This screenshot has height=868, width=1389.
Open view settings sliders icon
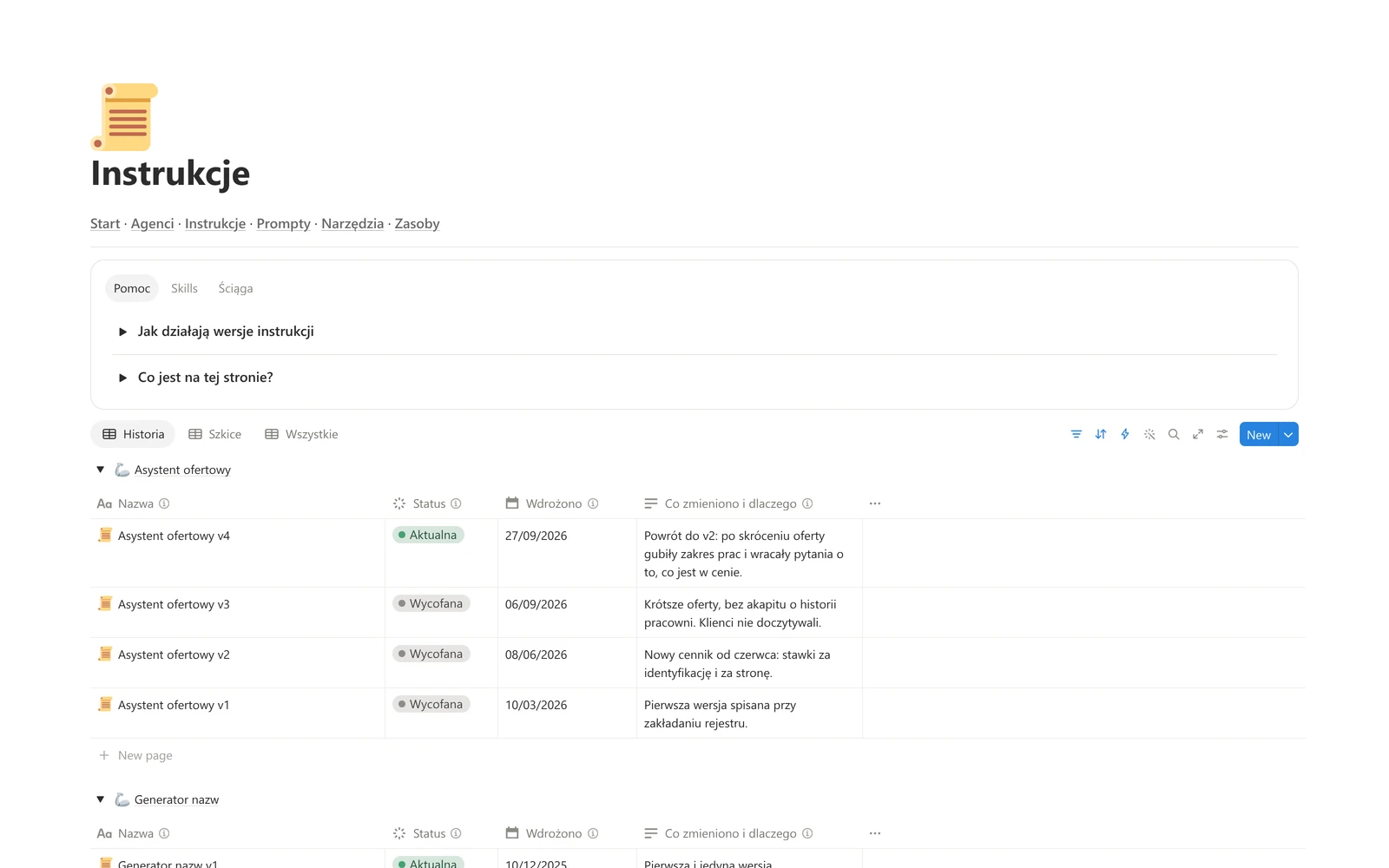point(1222,434)
